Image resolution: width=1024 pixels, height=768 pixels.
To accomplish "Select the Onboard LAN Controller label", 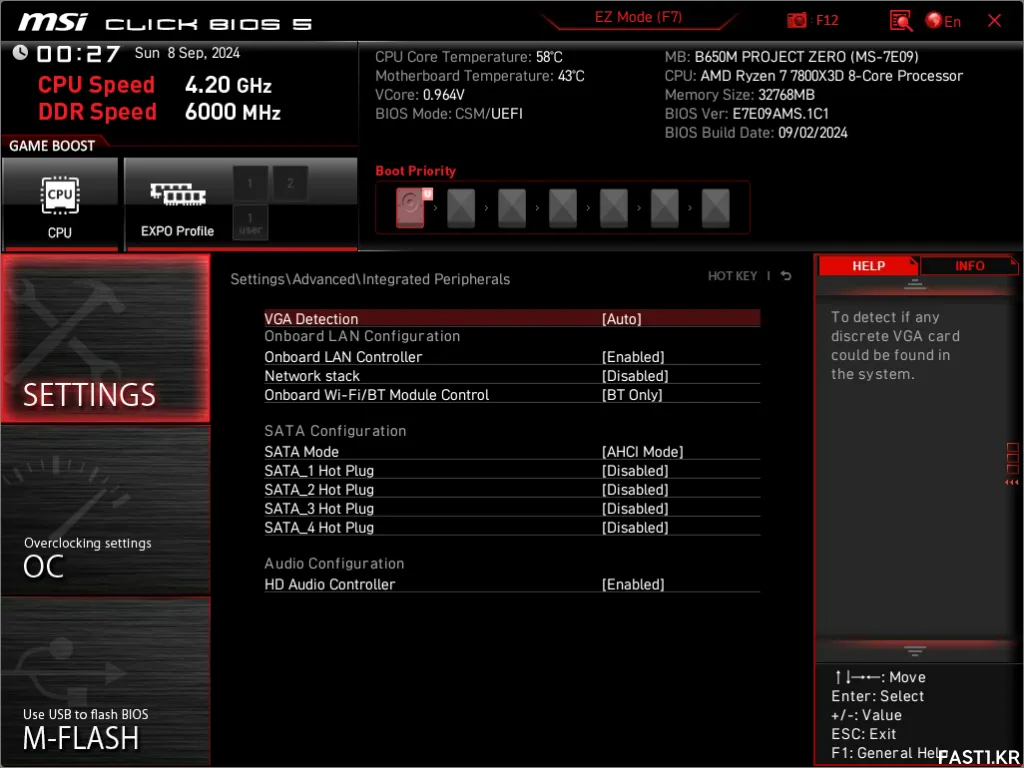I will coord(343,357).
